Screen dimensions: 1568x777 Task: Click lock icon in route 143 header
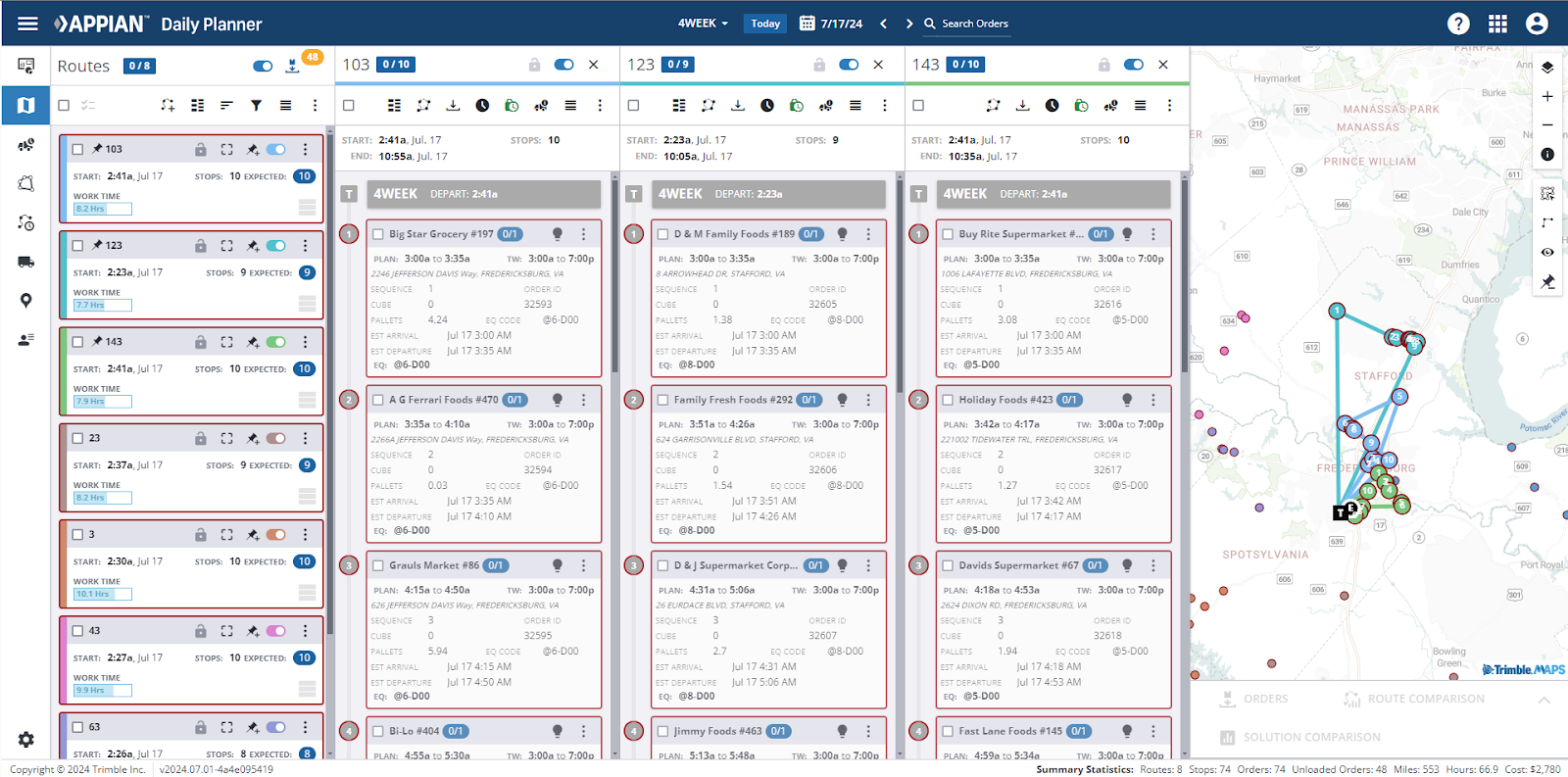coord(1104,65)
